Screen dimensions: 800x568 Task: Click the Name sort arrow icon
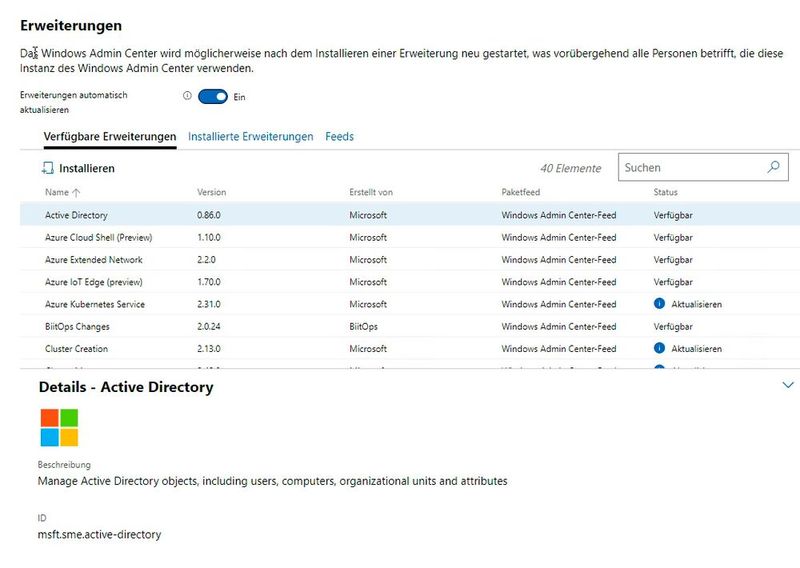click(x=76, y=192)
